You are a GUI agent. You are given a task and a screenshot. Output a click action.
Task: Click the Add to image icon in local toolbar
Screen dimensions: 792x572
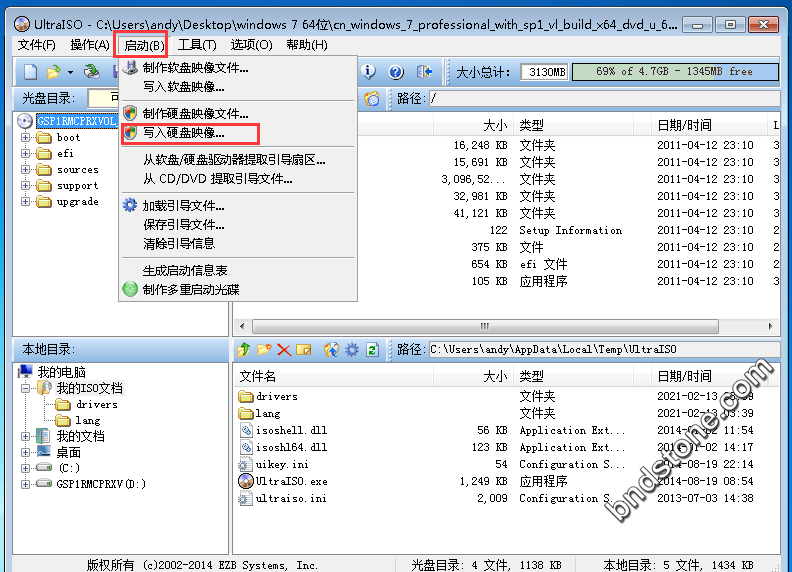(x=331, y=349)
